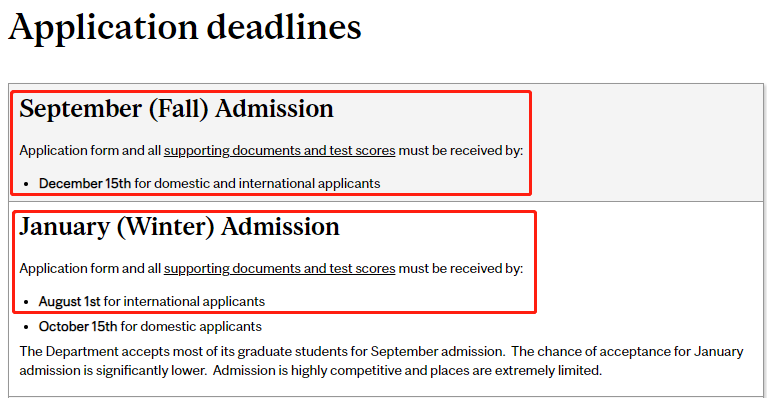Select the bold December 15th deadline text
767x398 pixels.
coord(85,183)
